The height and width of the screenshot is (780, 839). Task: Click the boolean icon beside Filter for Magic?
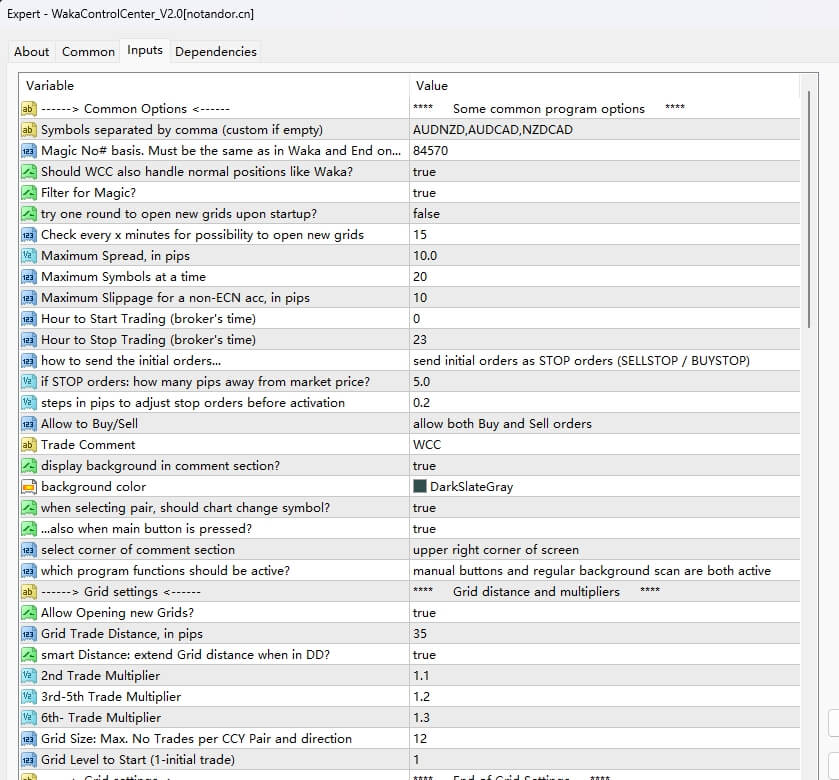coord(29,193)
